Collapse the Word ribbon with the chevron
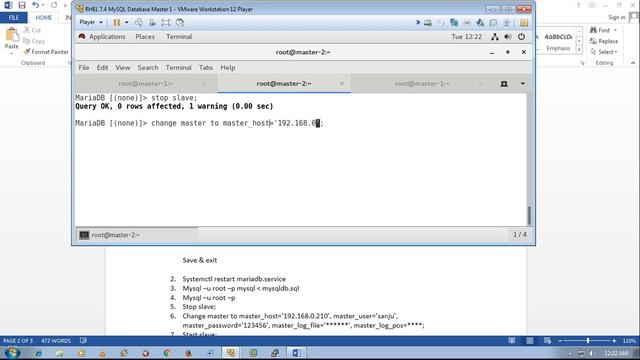 coord(633,63)
